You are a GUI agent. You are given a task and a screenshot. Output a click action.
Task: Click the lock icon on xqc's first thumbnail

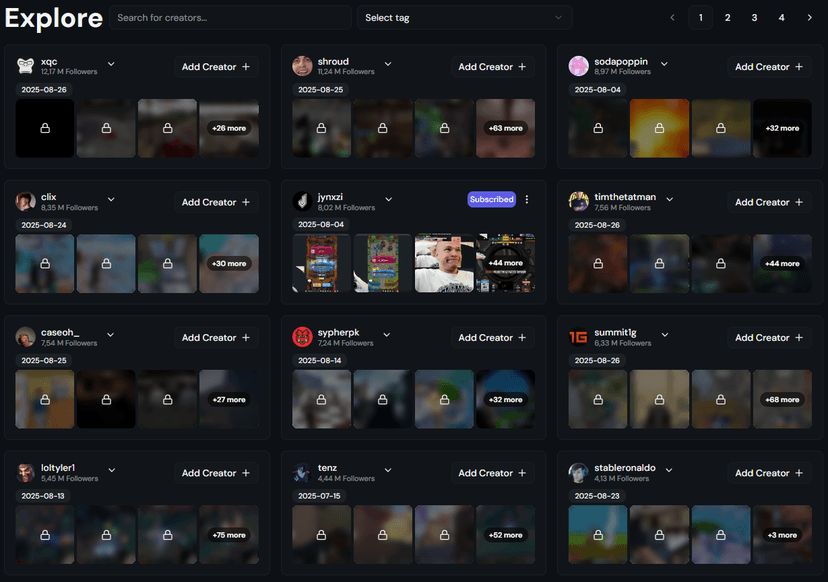click(x=44, y=128)
